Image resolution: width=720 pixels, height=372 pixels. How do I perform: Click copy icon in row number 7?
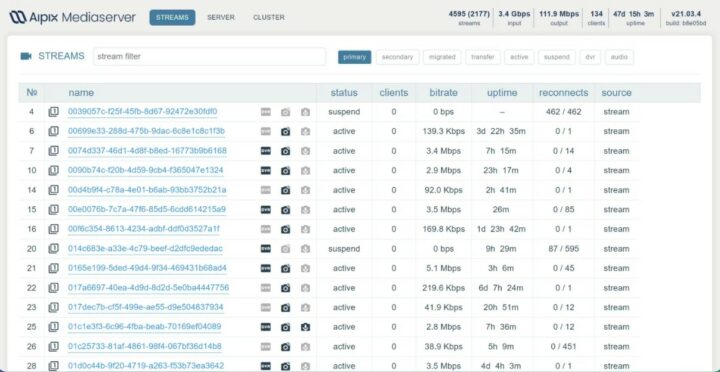point(54,151)
